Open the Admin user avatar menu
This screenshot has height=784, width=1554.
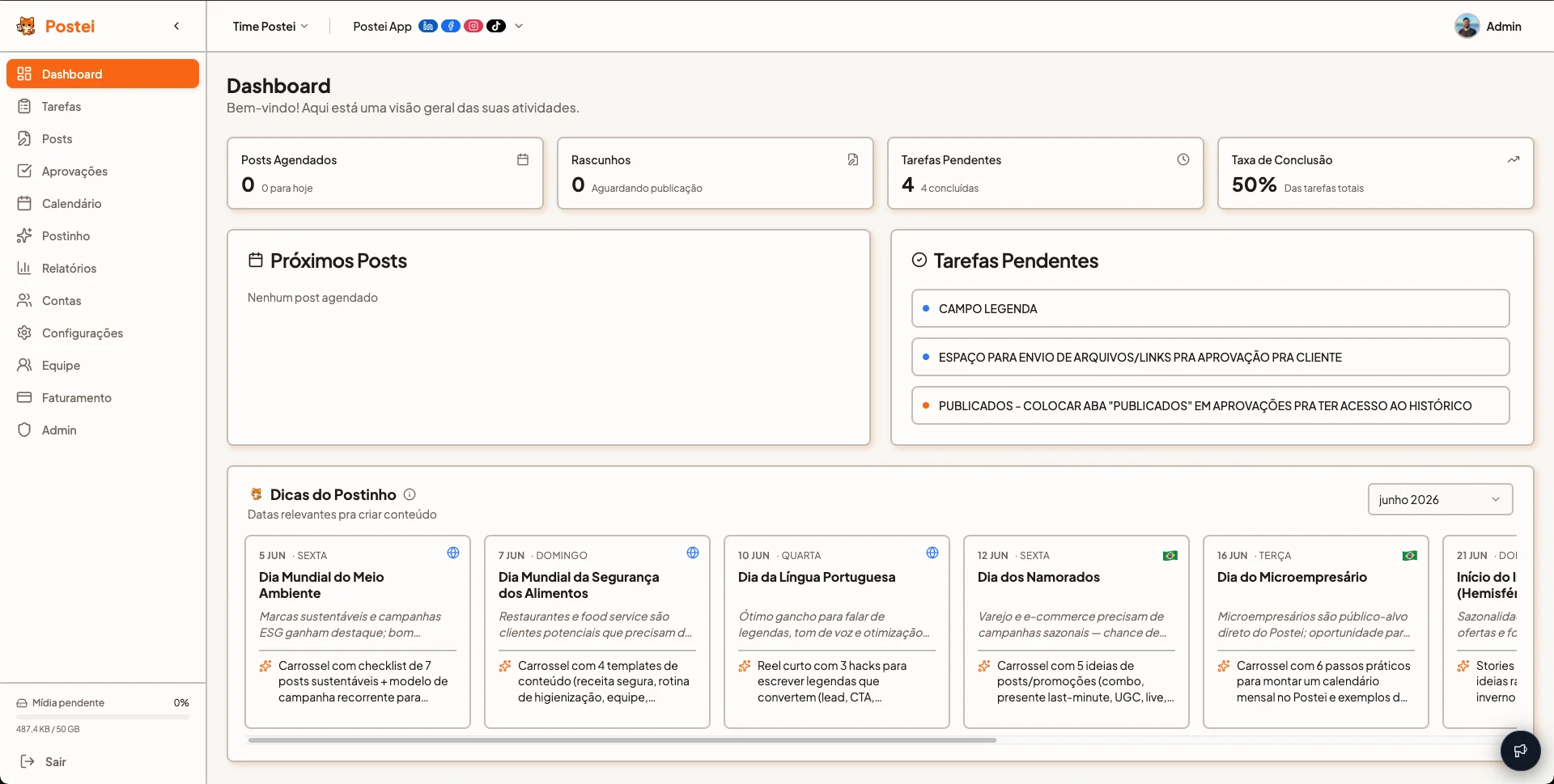pyautogui.click(x=1488, y=26)
